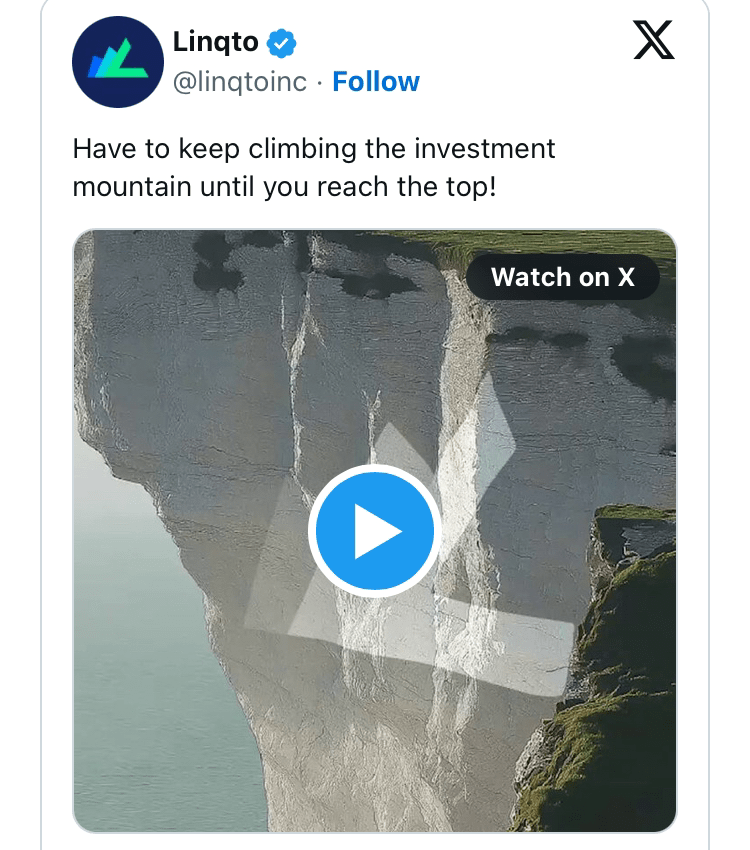Open the @linqtoinc handle link
Screen dimensions: 750x850
coord(240,82)
